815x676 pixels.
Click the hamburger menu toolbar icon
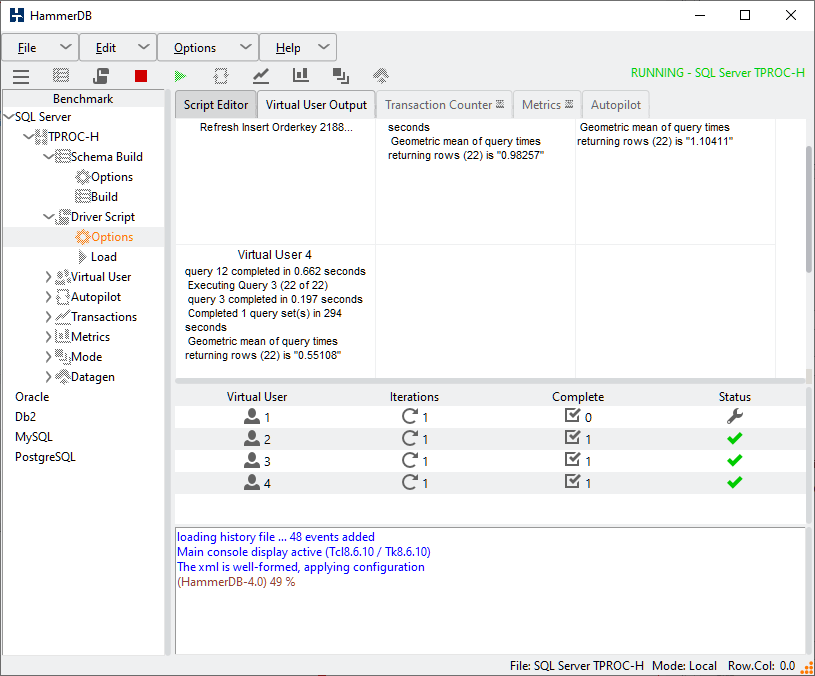21,76
